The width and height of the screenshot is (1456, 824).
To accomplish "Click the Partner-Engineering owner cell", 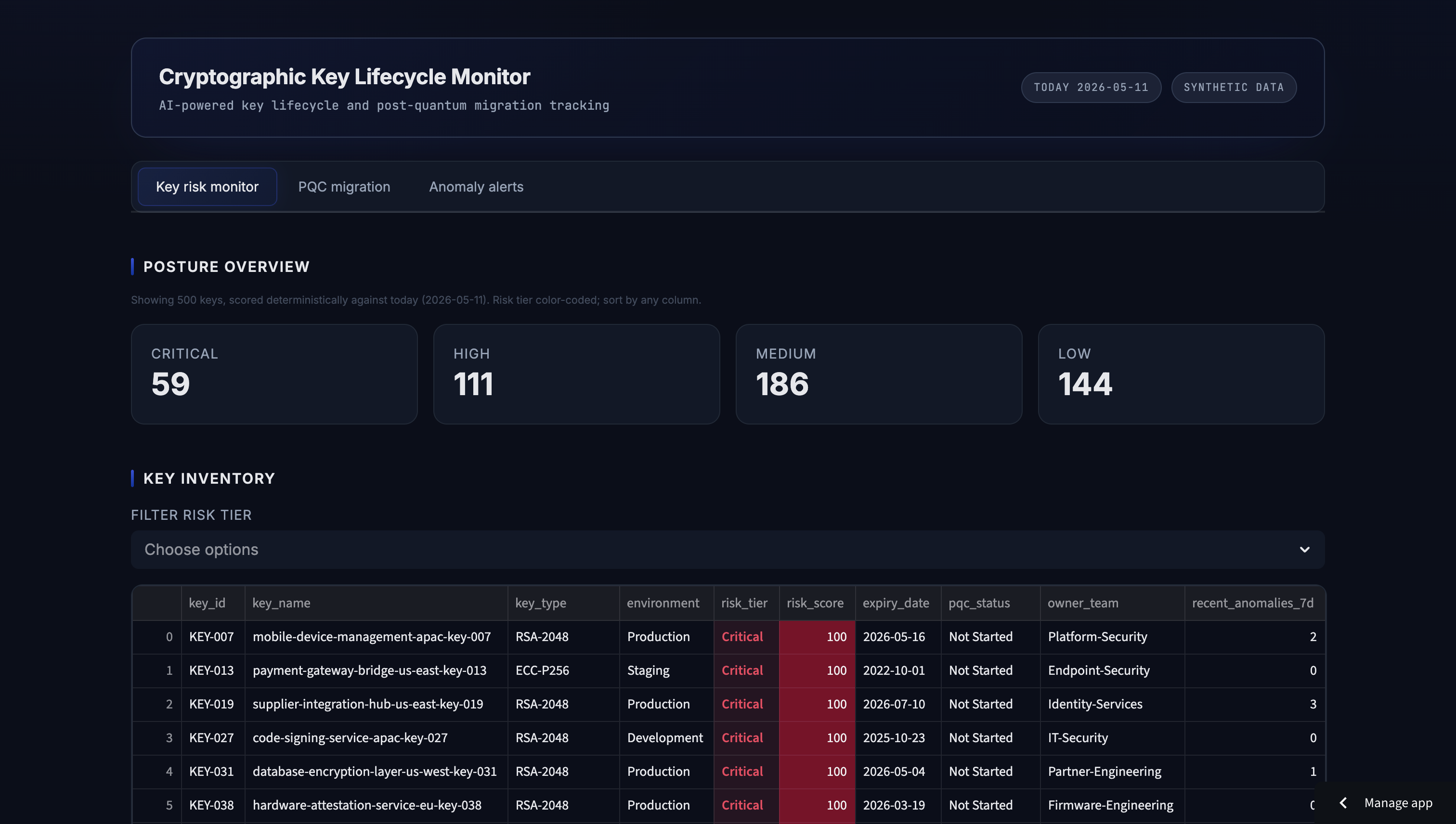I will [1112, 772].
